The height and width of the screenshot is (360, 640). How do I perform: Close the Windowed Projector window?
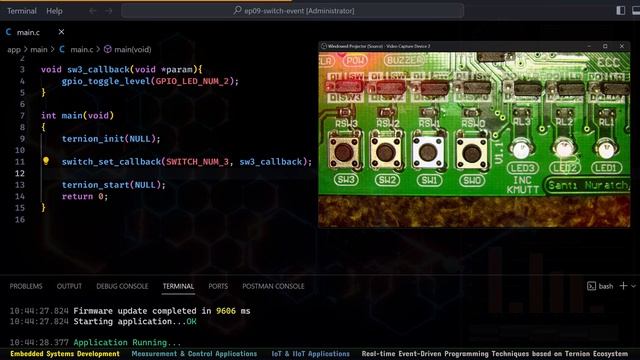[622, 46]
